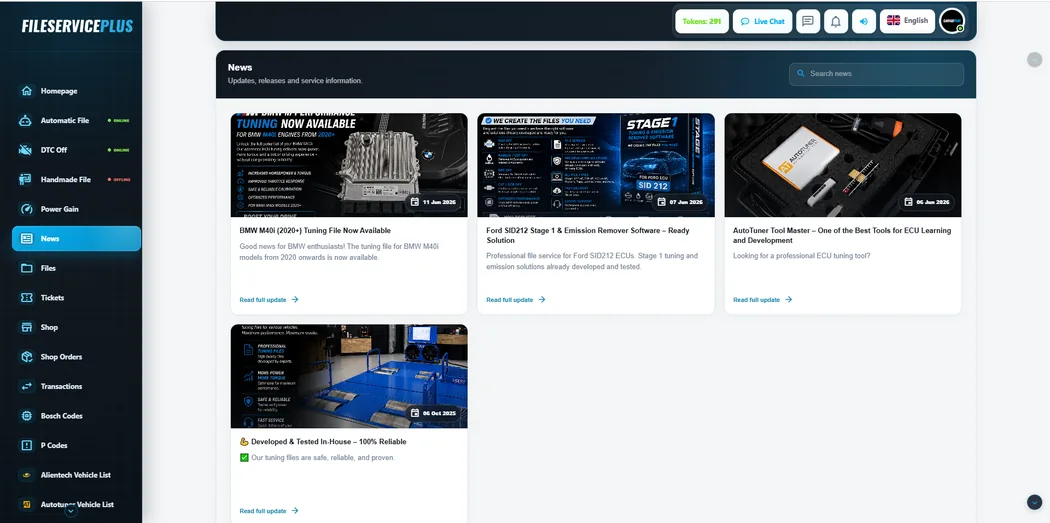The height and width of the screenshot is (523, 1050).
Task: Click the 11 Jun 2026 date badge
Action: (435, 202)
